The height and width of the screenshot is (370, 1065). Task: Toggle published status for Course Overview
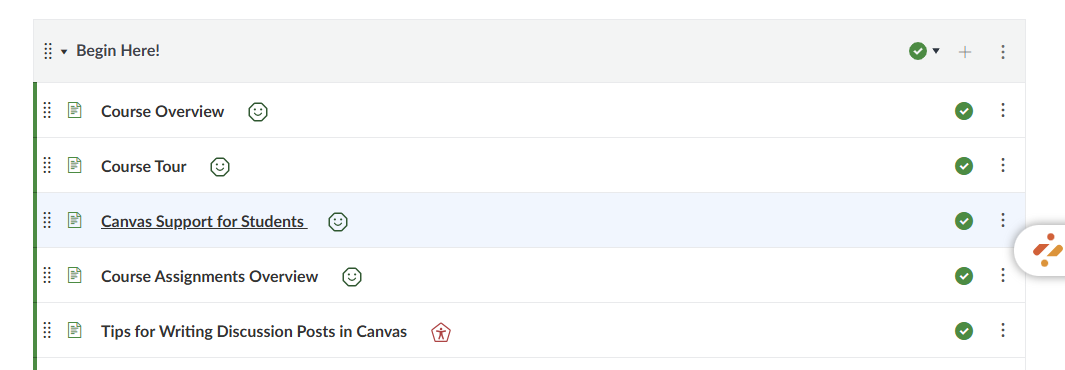point(964,111)
